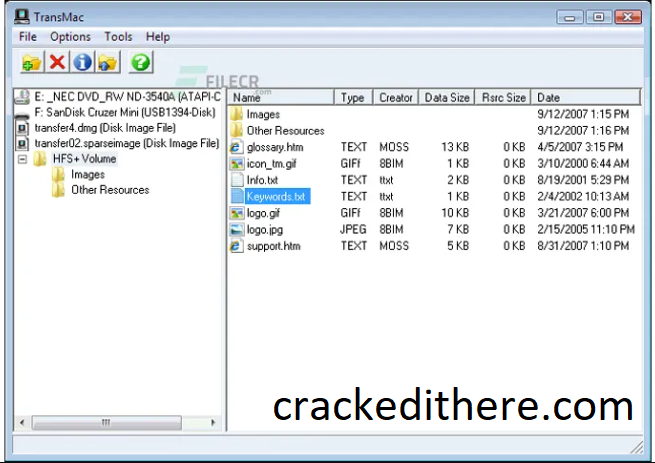Click the TransMac title bar app icon
Image resolution: width=655 pixels, height=463 pixels.
[22, 16]
